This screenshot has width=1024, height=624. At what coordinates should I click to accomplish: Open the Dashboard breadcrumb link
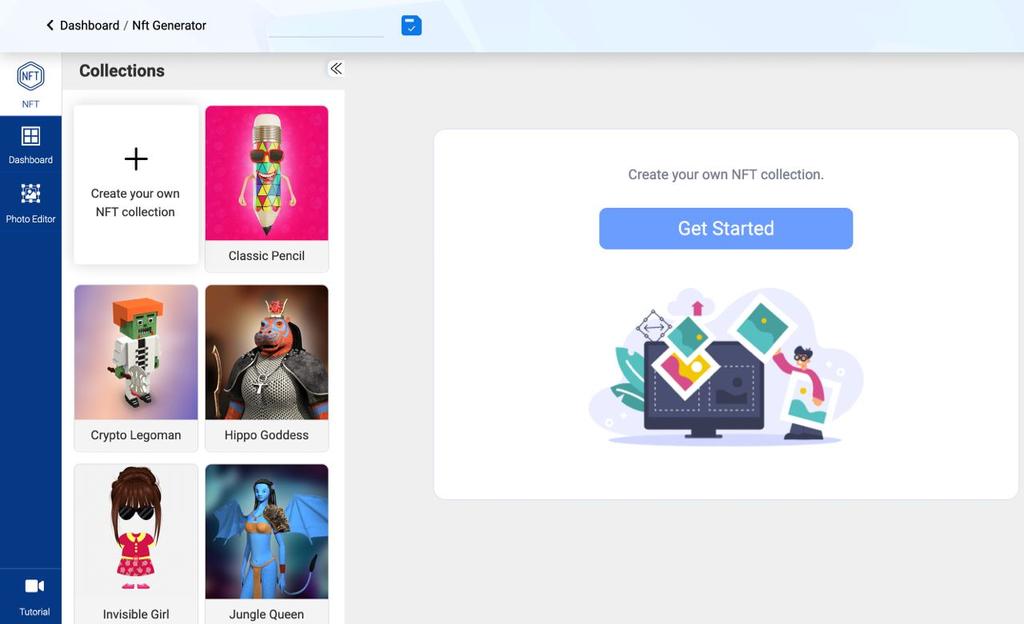pos(89,25)
